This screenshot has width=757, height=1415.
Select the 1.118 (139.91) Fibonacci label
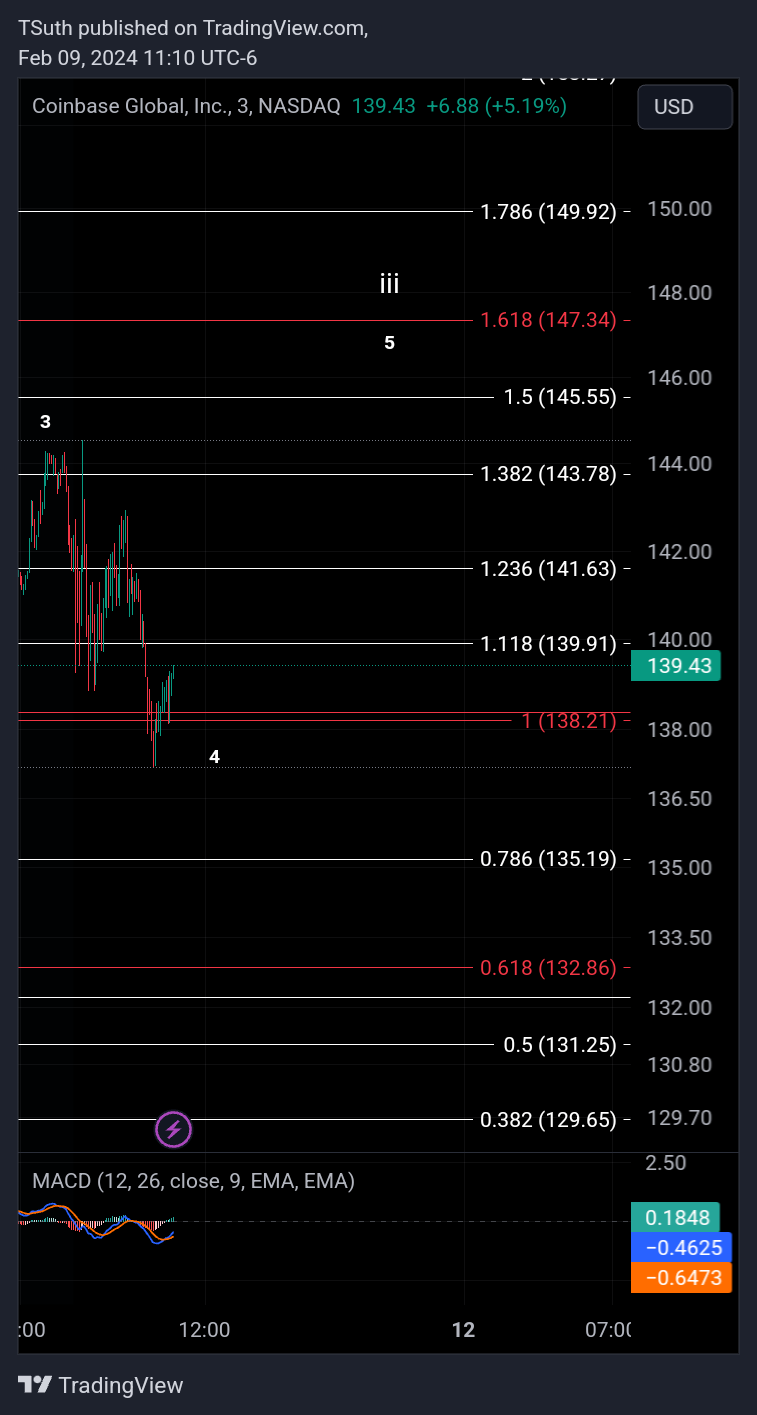(x=548, y=643)
